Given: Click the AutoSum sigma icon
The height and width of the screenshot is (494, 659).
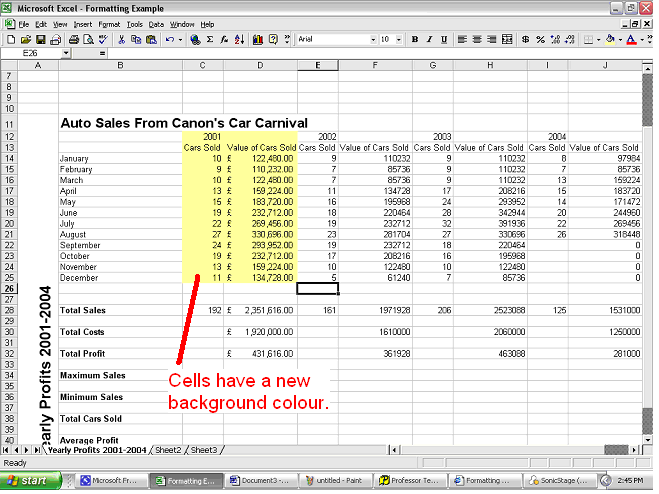Looking at the screenshot, I should pyautogui.click(x=209, y=39).
